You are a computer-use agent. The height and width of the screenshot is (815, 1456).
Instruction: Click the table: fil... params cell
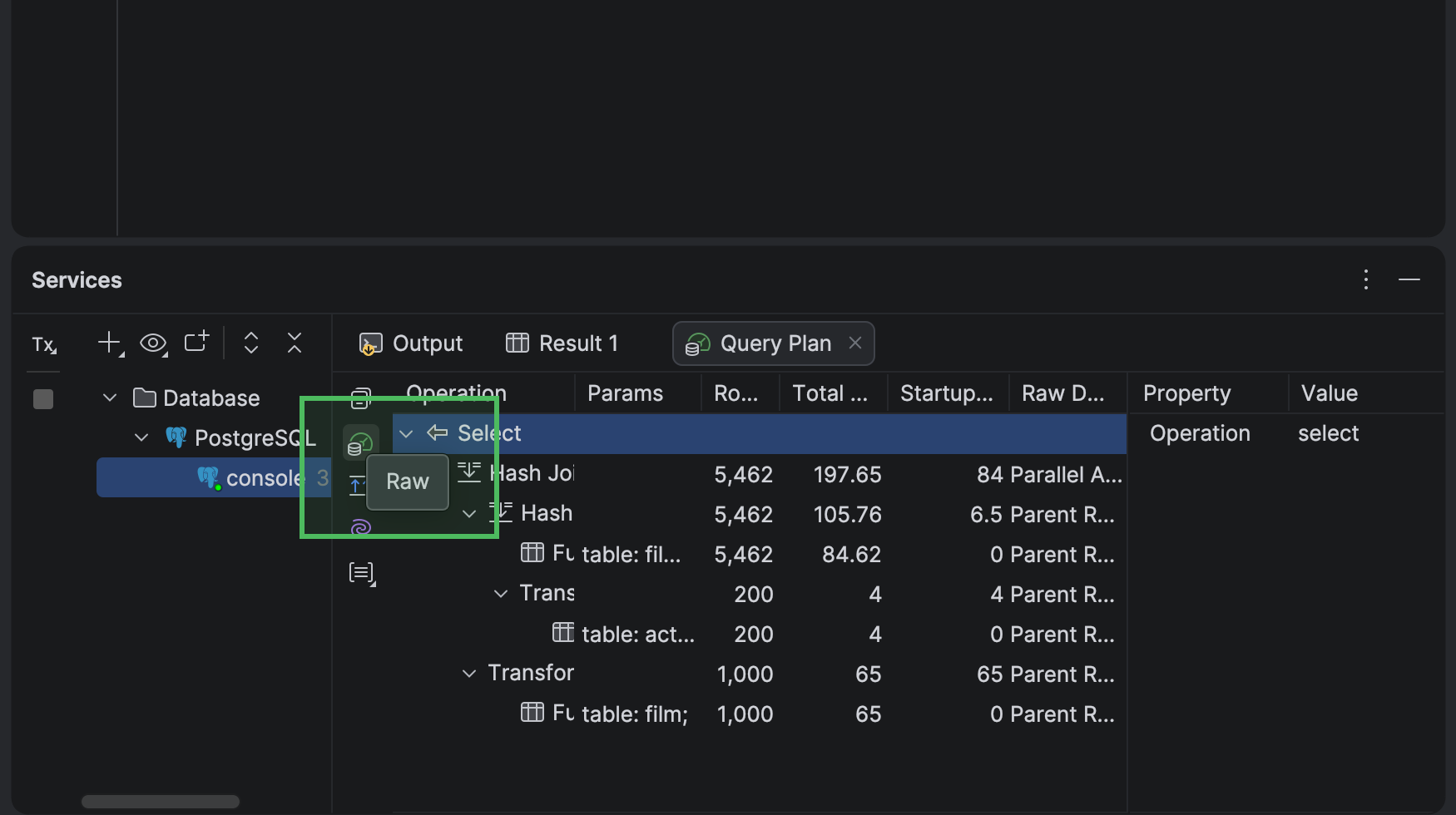coord(631,555)
